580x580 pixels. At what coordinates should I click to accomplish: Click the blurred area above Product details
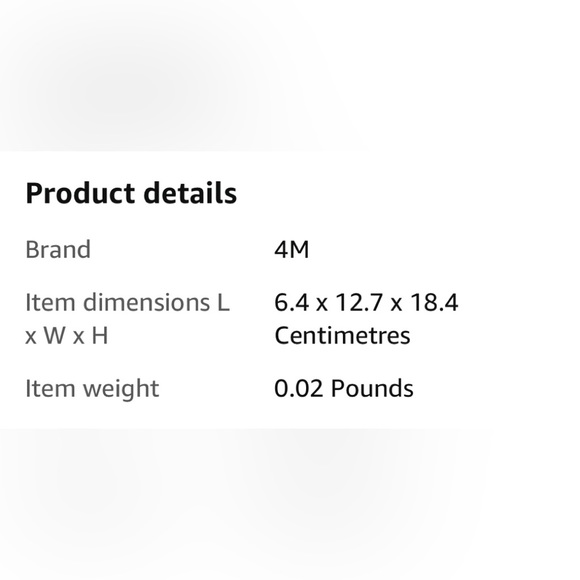(x=290, y=75)
